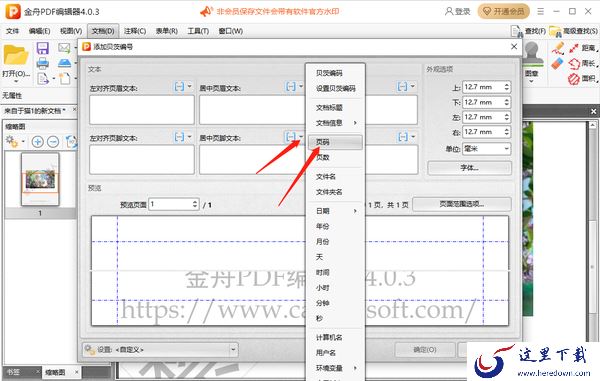The image size is (600, 381).
Task: Create a new blank document with the page icon
Action: click(x=65, y=78)
